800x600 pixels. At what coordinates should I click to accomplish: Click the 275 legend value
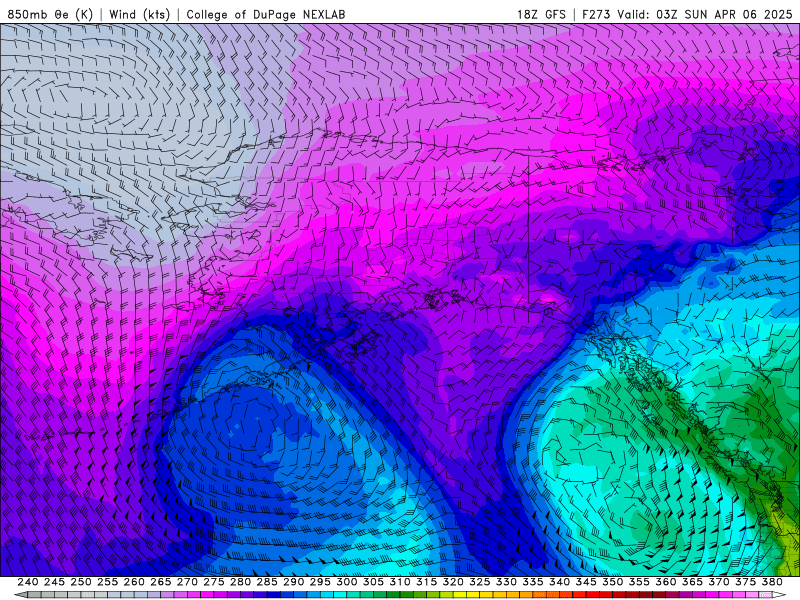tap(213, 582)
